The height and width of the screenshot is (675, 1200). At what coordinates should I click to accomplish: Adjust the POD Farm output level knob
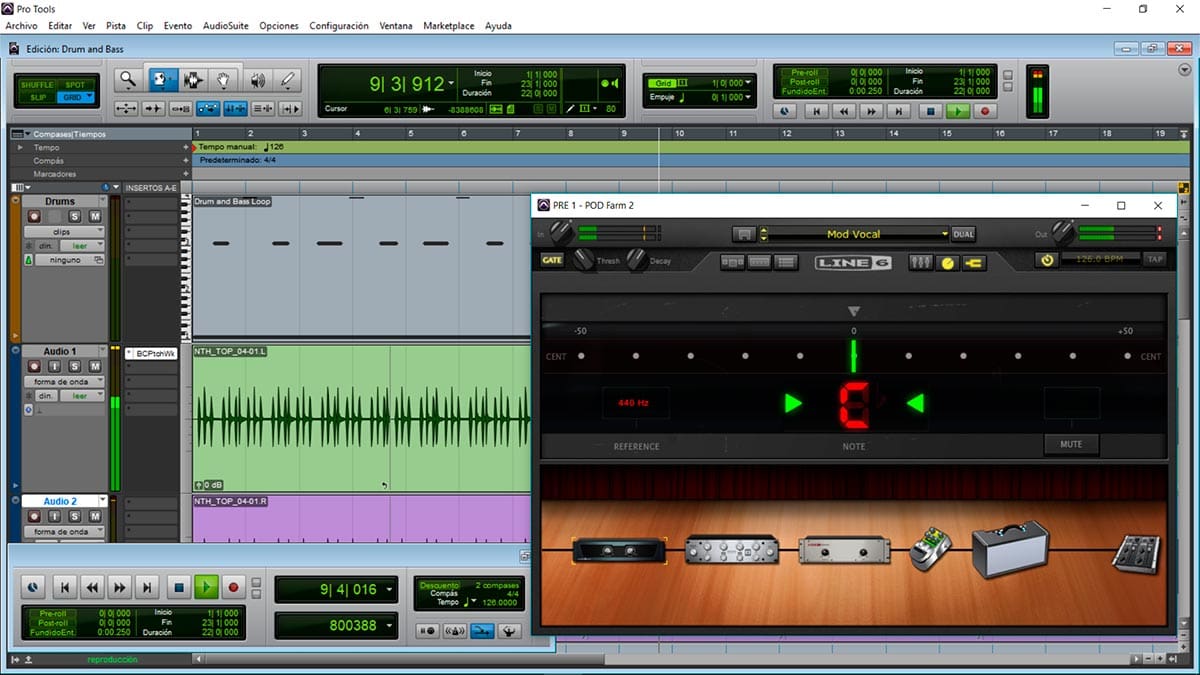click(x=1064, y=233)
